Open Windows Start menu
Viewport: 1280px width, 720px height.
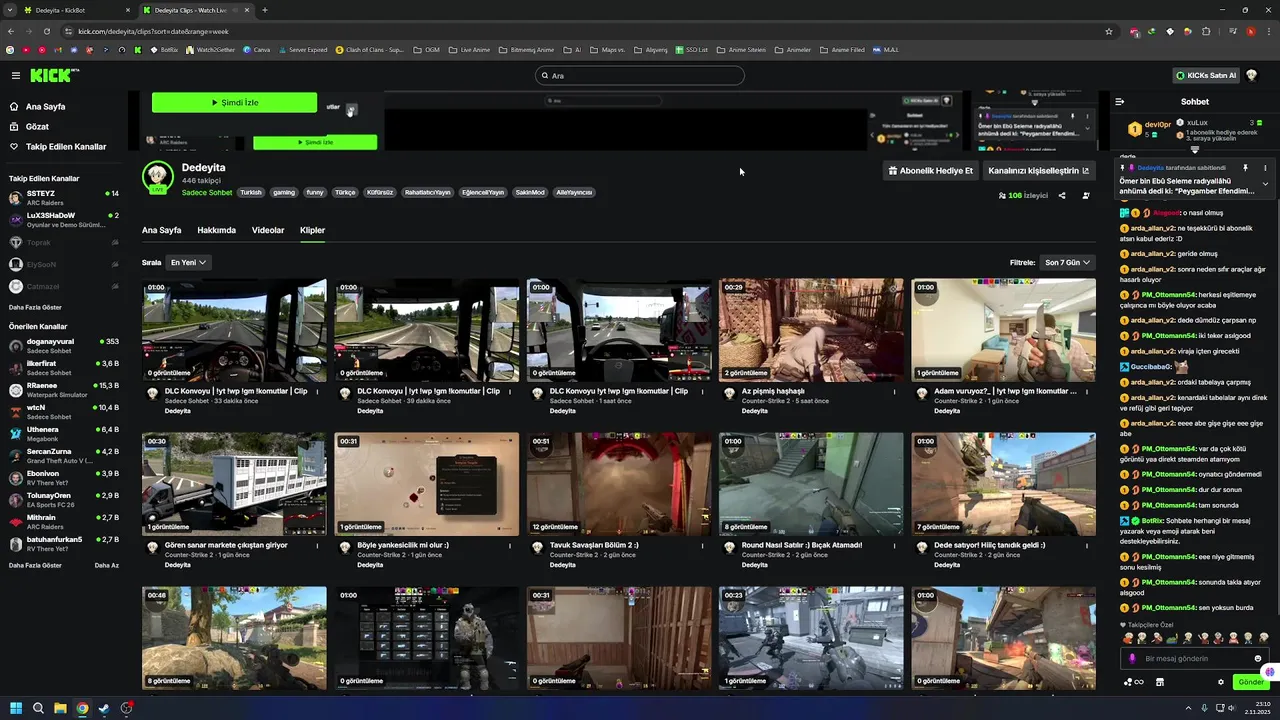(16, 708)
